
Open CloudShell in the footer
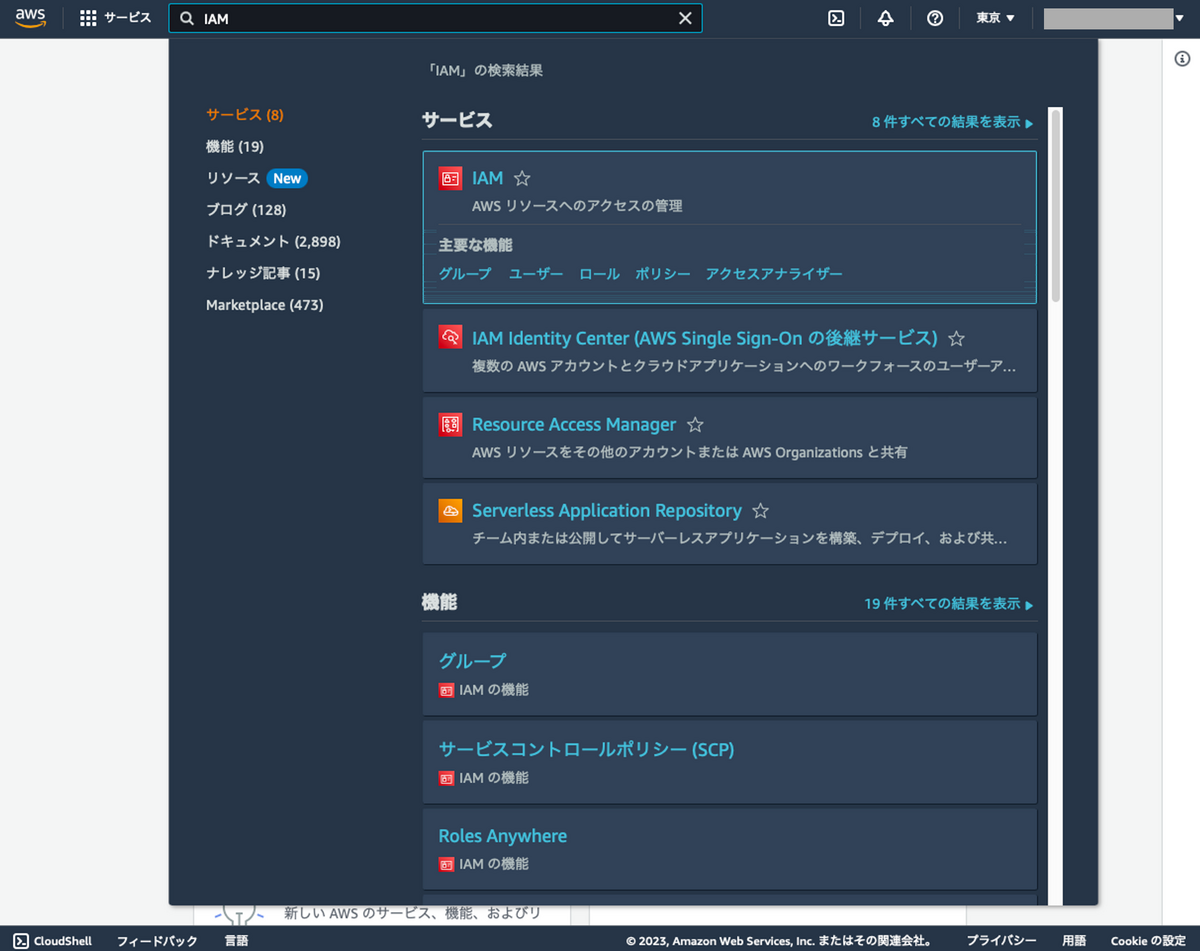tap(53, 941)
